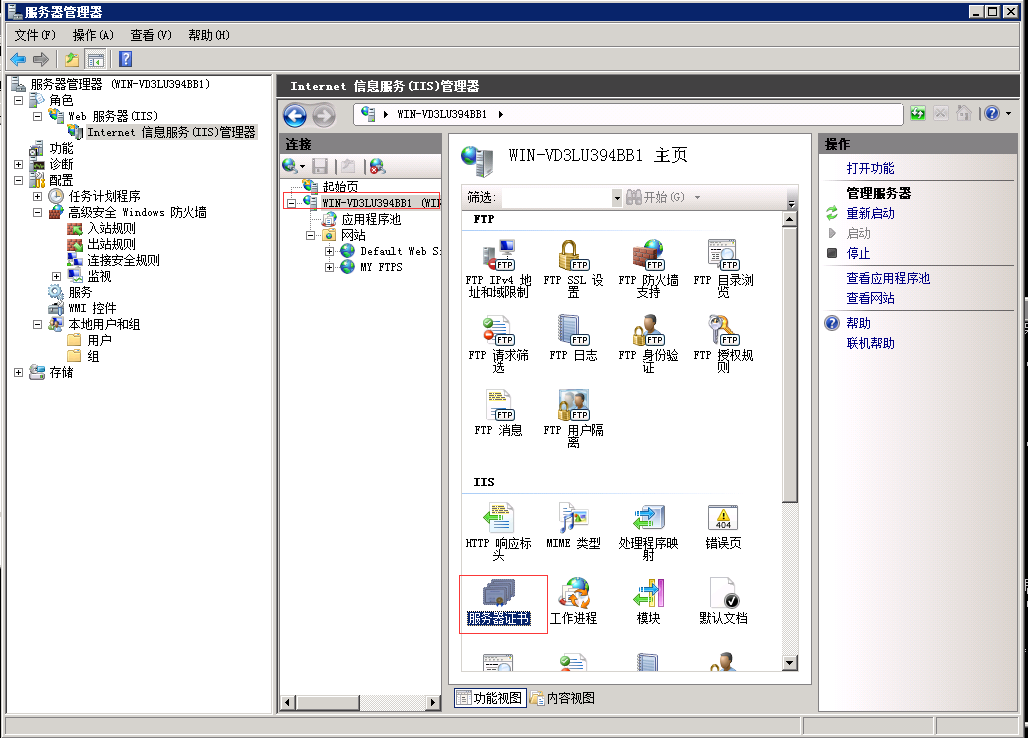The image size is (1028, 738).
Task: Open server certificates (服务器证书)
Action: pyautogui.click(x=498, y=602)
